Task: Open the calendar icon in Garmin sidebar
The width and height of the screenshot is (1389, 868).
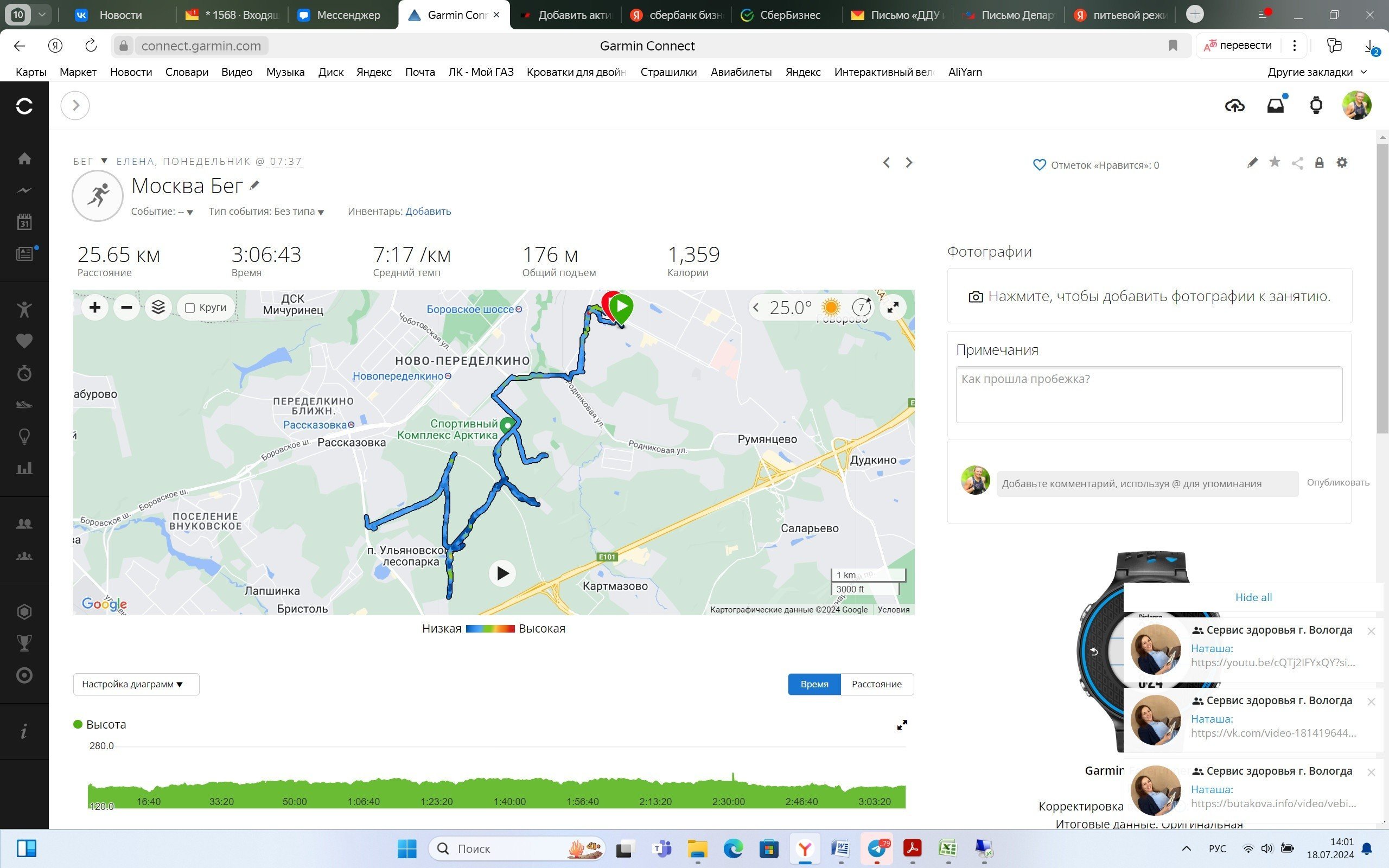Action: click(24, 221)
